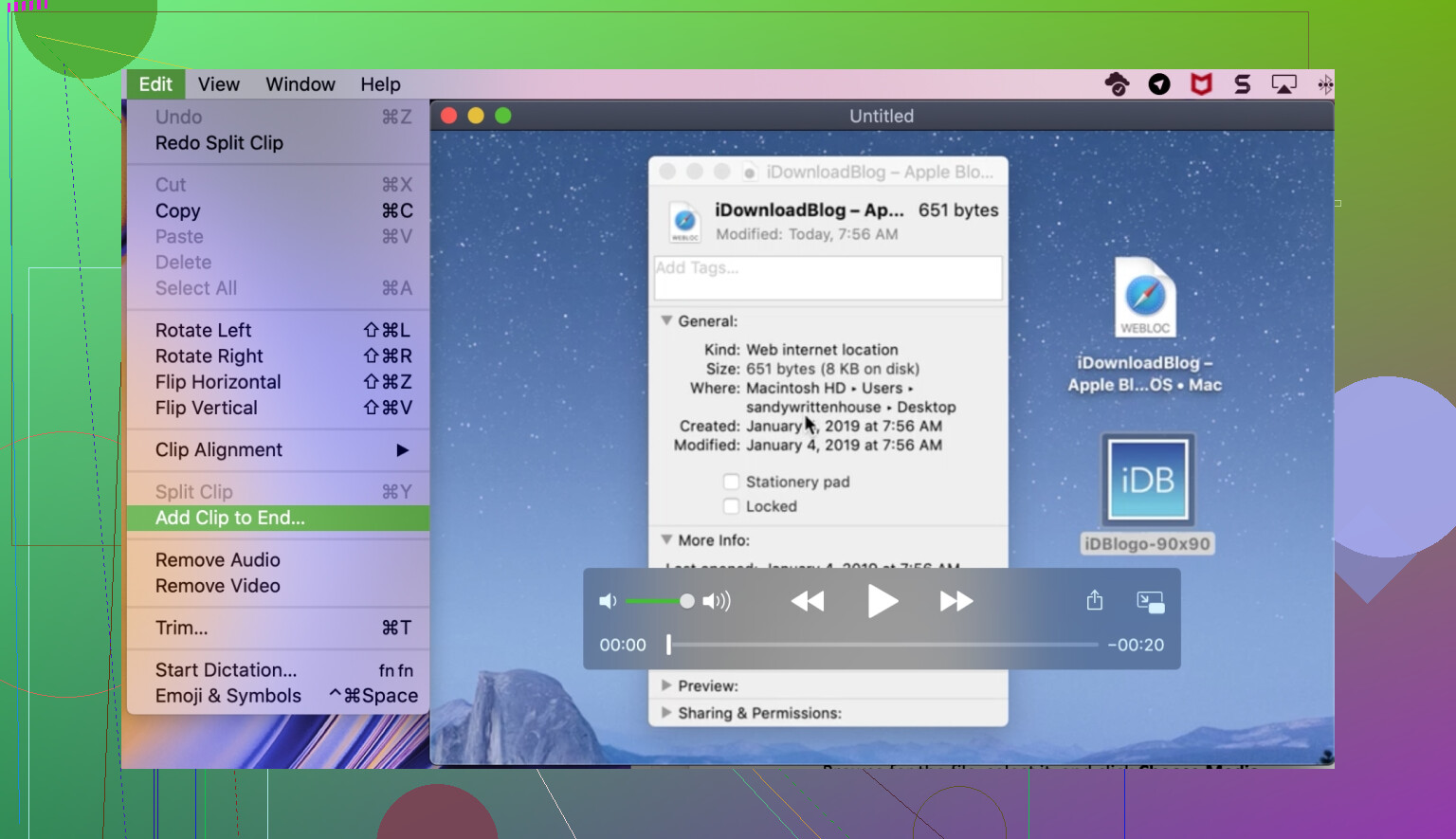Screen dimensions: 1456x839
Task: Open the share icon in player controls
Action: 1094,601
